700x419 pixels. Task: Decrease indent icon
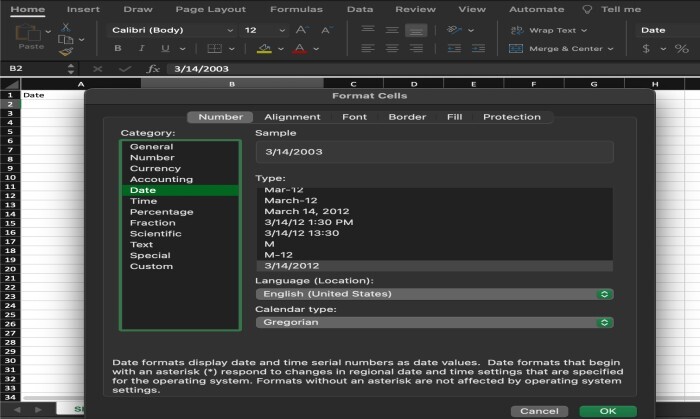(454, 48)
